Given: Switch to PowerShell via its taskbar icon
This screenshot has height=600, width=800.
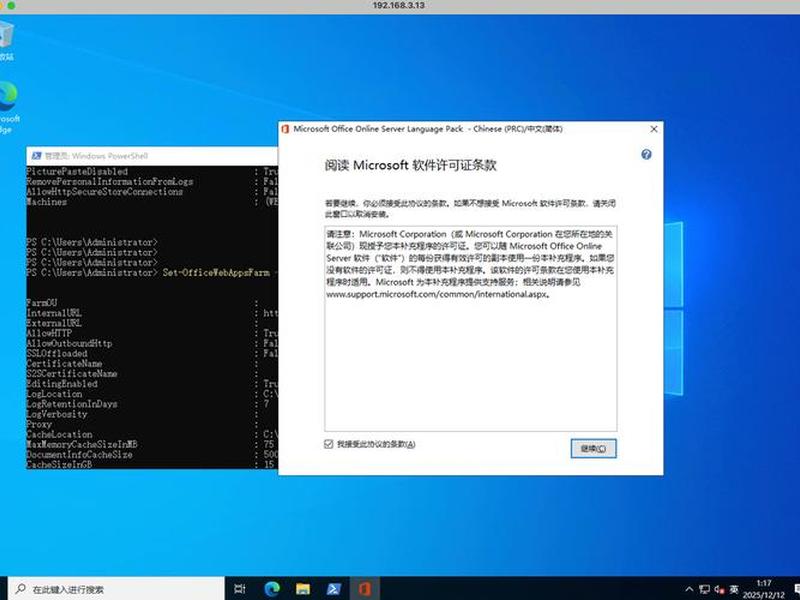Looking at the screenshot, I should (334, 589).
